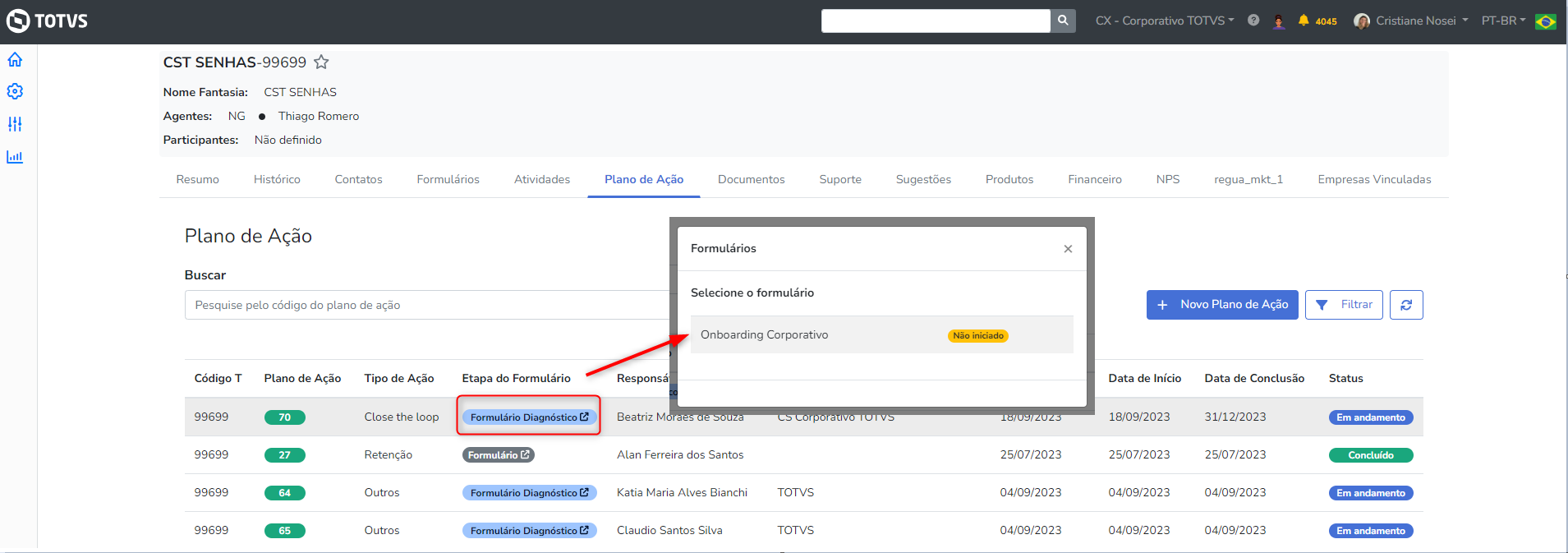Click the Data de Conclusão column header
This screenshot has height=553, width=1568.
point(1254,379)
